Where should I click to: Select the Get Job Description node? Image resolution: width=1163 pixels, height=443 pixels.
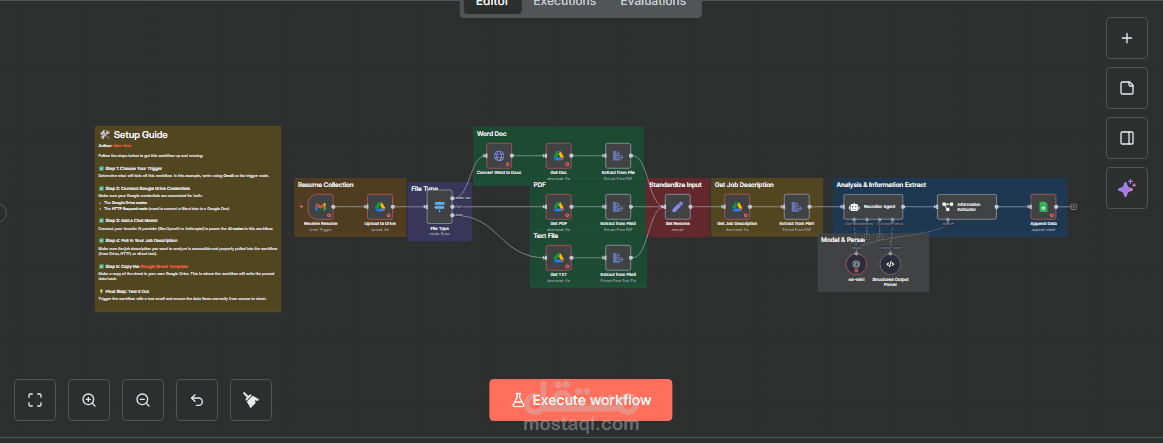tap(737, 207)
